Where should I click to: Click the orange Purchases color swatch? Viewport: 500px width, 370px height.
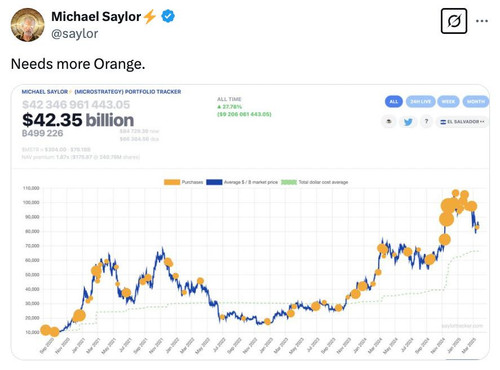(172, 182)
